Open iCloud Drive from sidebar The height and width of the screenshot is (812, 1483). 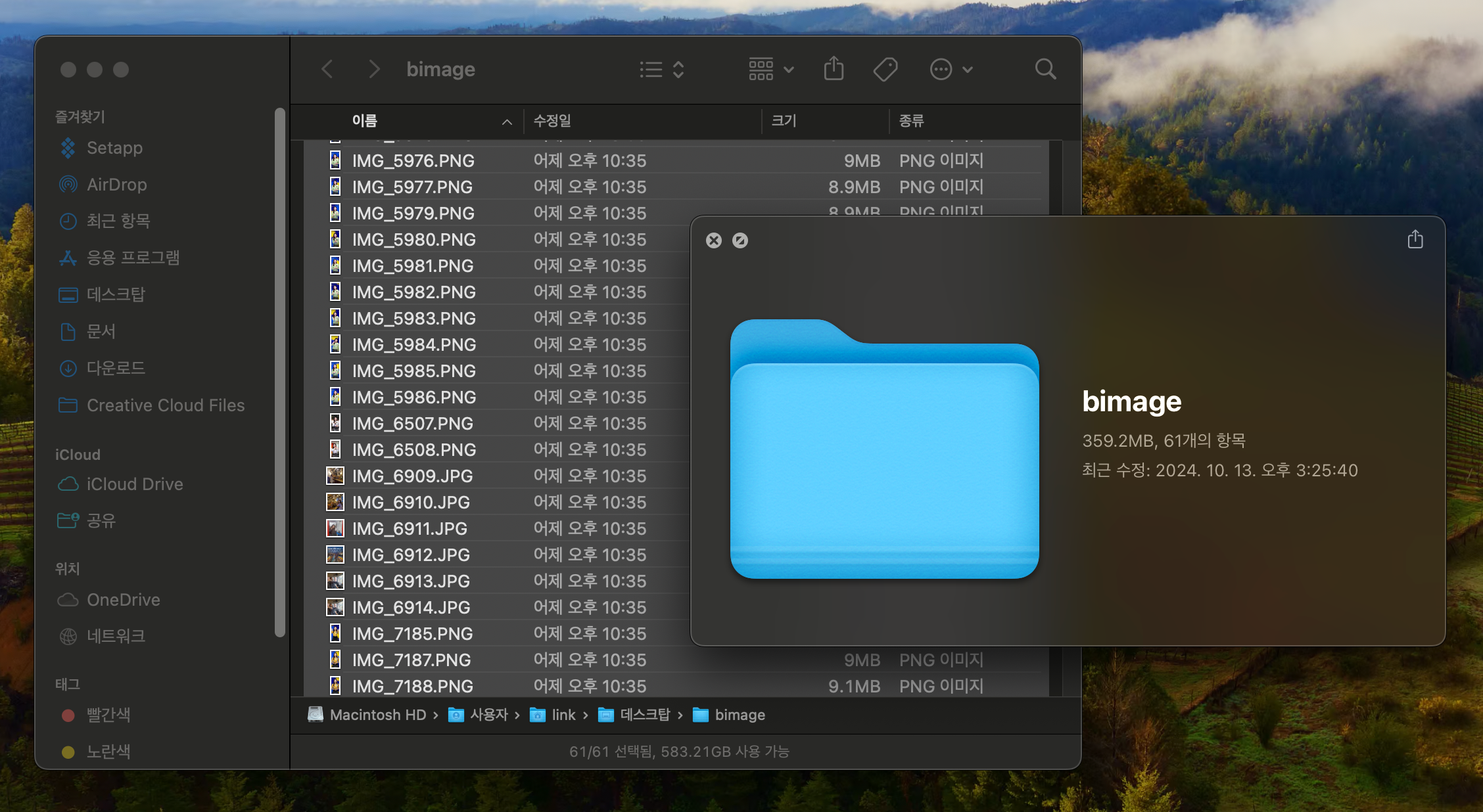134,484
